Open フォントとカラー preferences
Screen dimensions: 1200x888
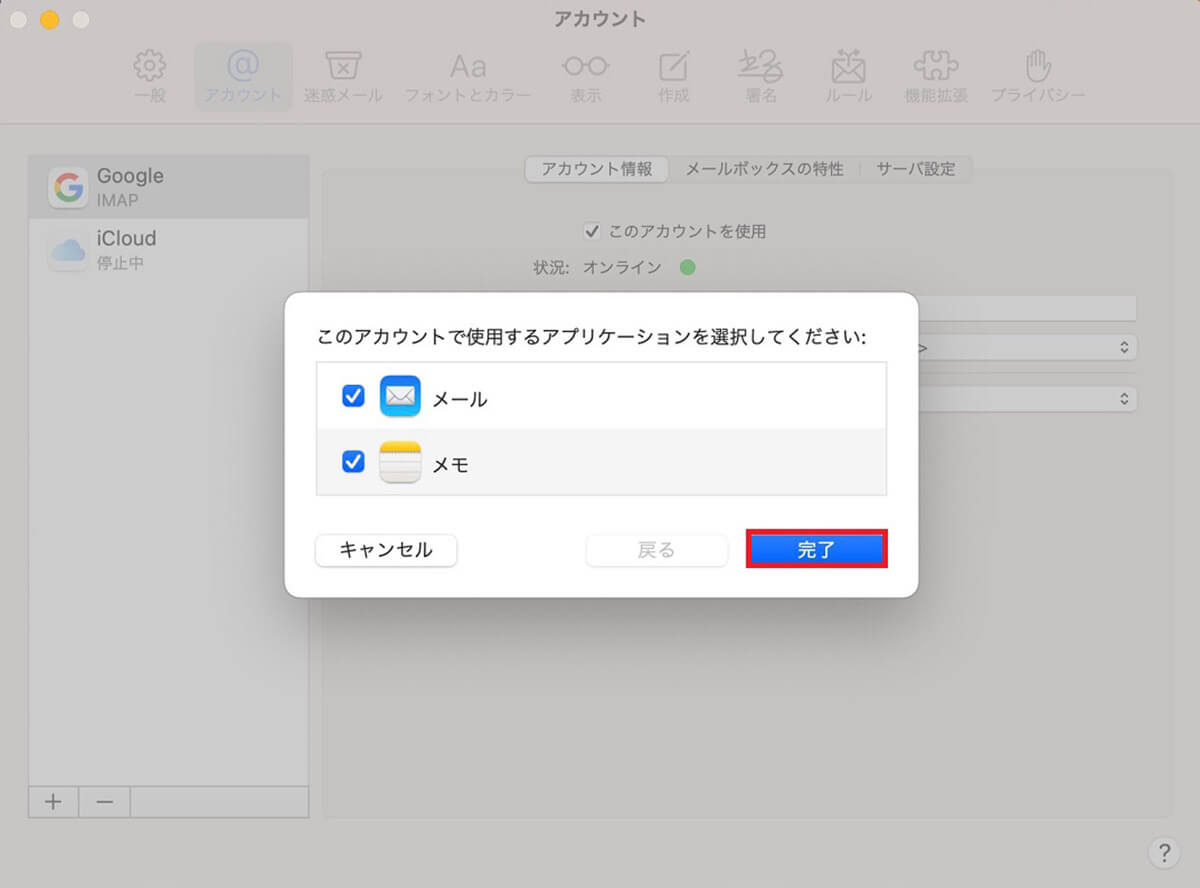click(x=467, y=77)
